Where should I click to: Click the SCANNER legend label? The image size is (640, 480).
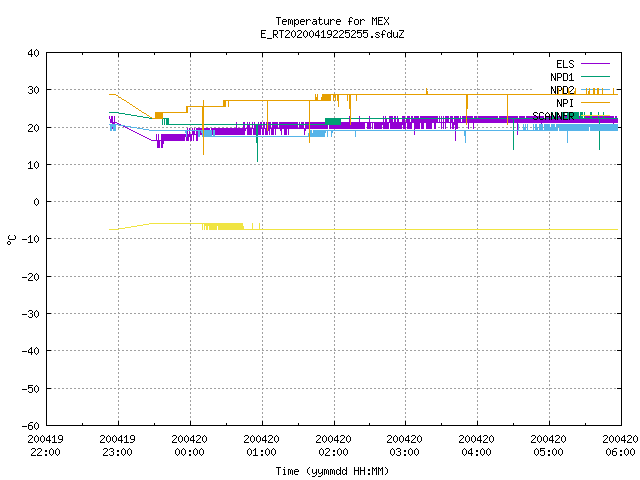(553, 116)
